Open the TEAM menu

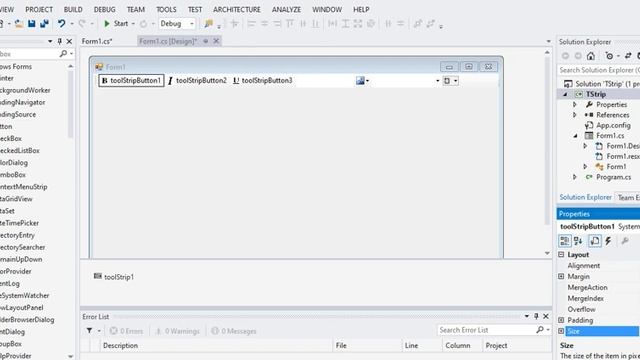pos(136,9)
